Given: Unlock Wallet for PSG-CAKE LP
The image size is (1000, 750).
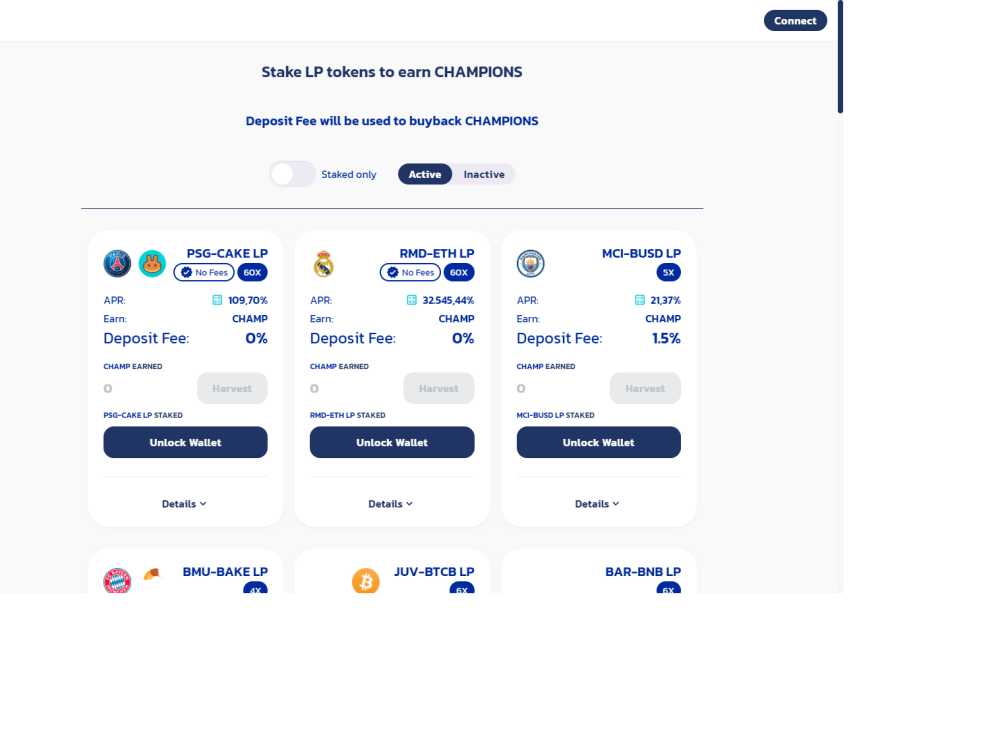Looking at the screenshot, I should pyautogui.click(x=186, y=442).
